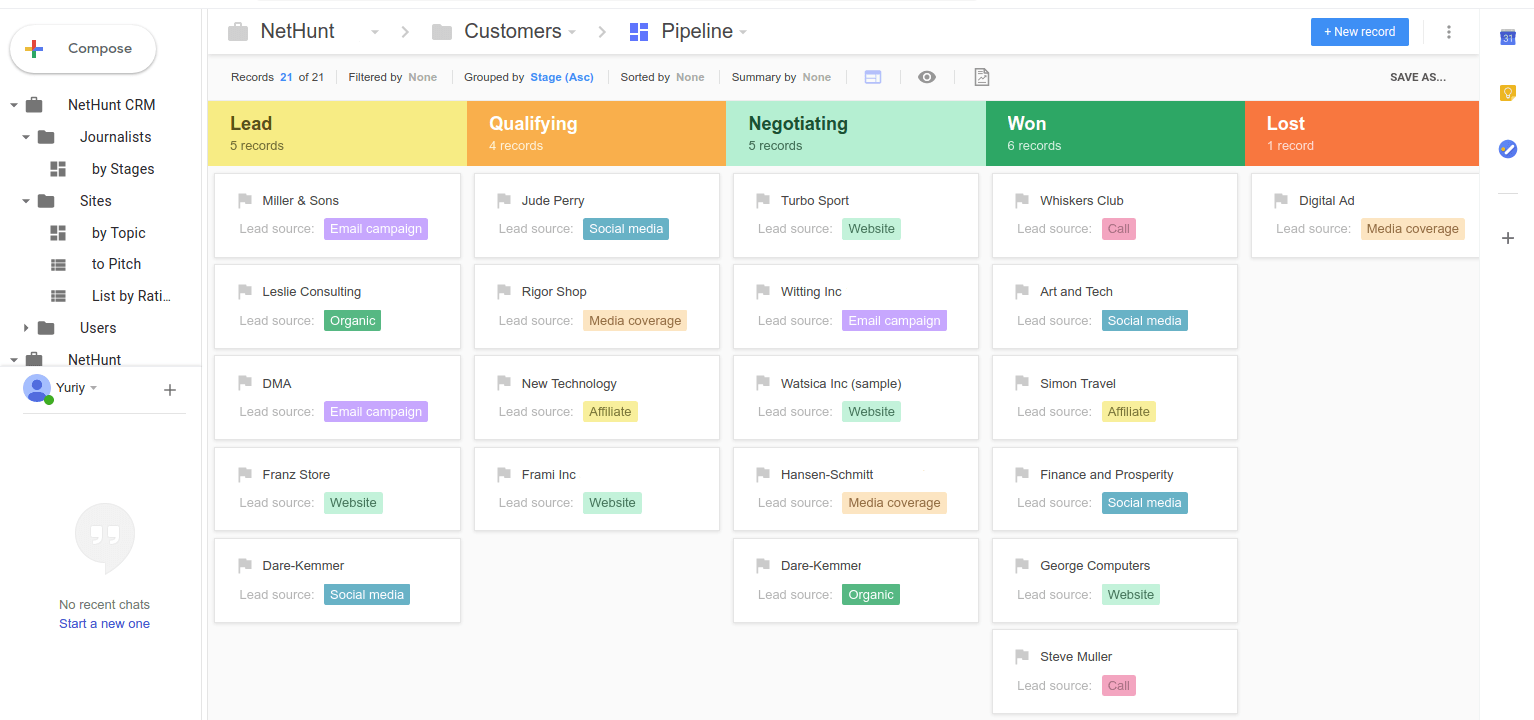Click the NetHunt briefcase icon in breadcrumb
Screen dimensions: 1534x720
(238, 32)
